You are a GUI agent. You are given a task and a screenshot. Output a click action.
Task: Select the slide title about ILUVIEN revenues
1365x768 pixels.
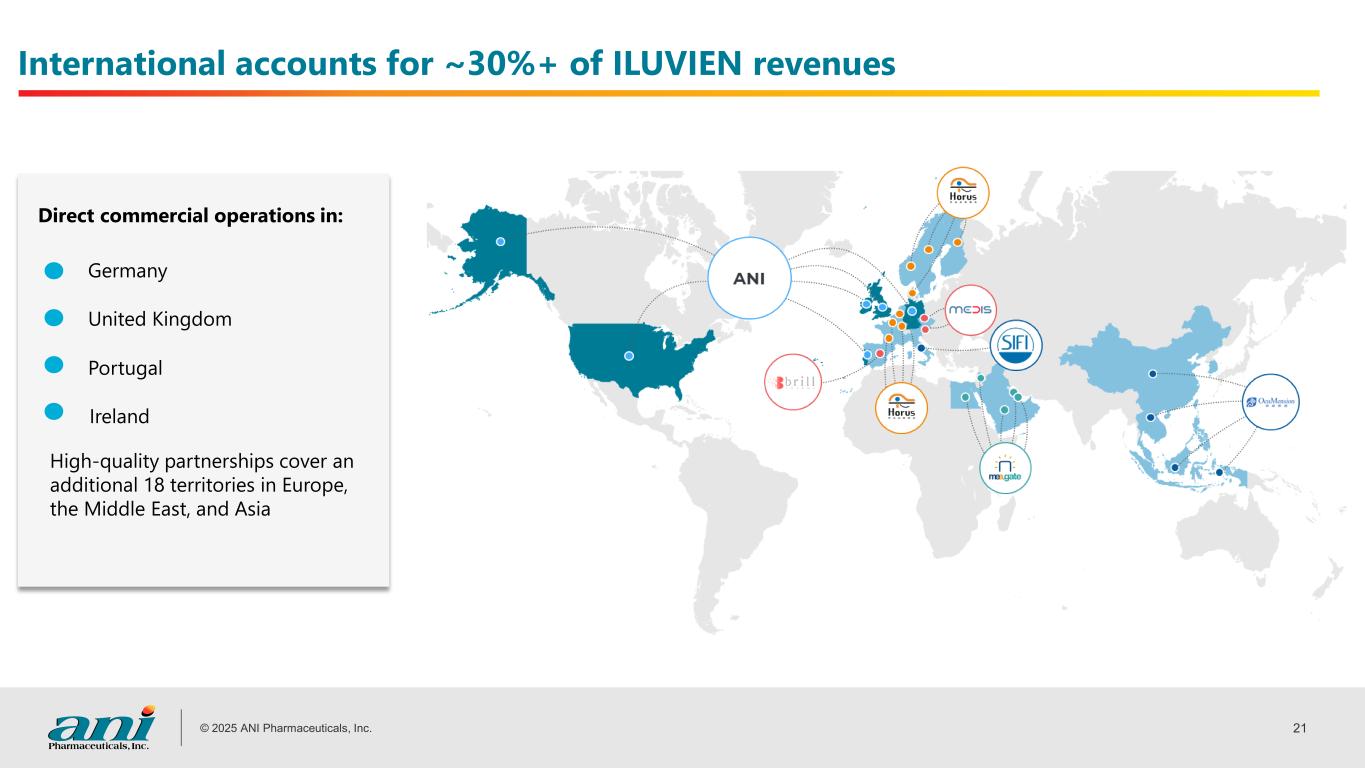(457, 63)
